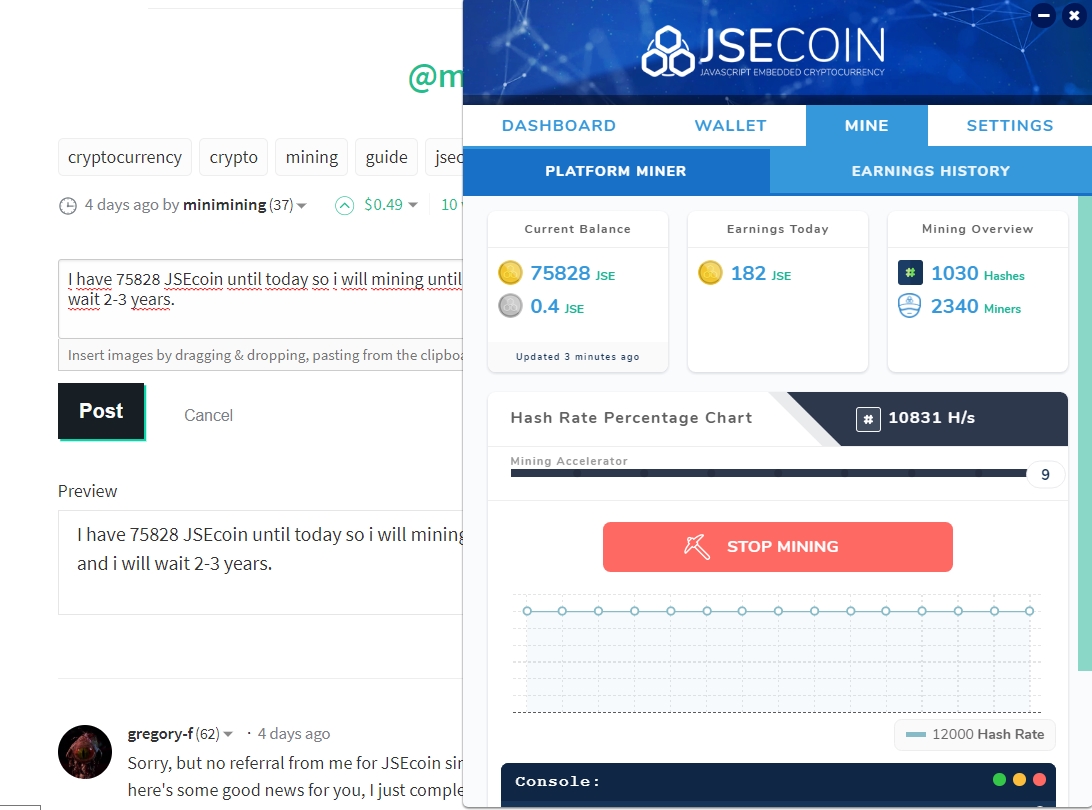
Task: Expand the dropdown arrow after miniminimg (37)
Action: (x=302, y=205)
